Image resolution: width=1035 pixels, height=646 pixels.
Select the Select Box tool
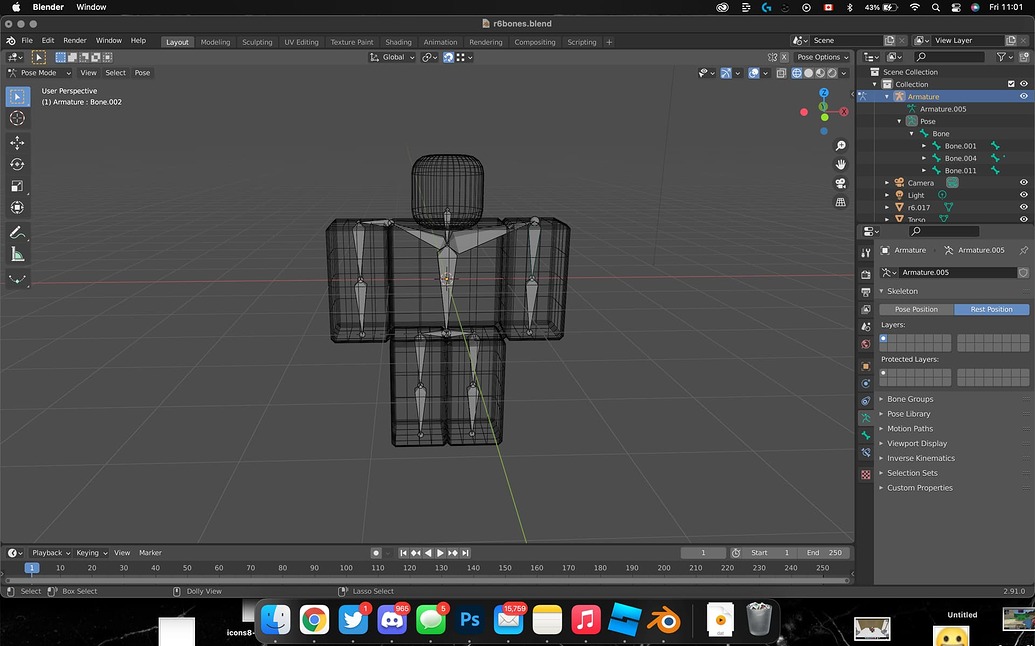click(x=17, y=97)
